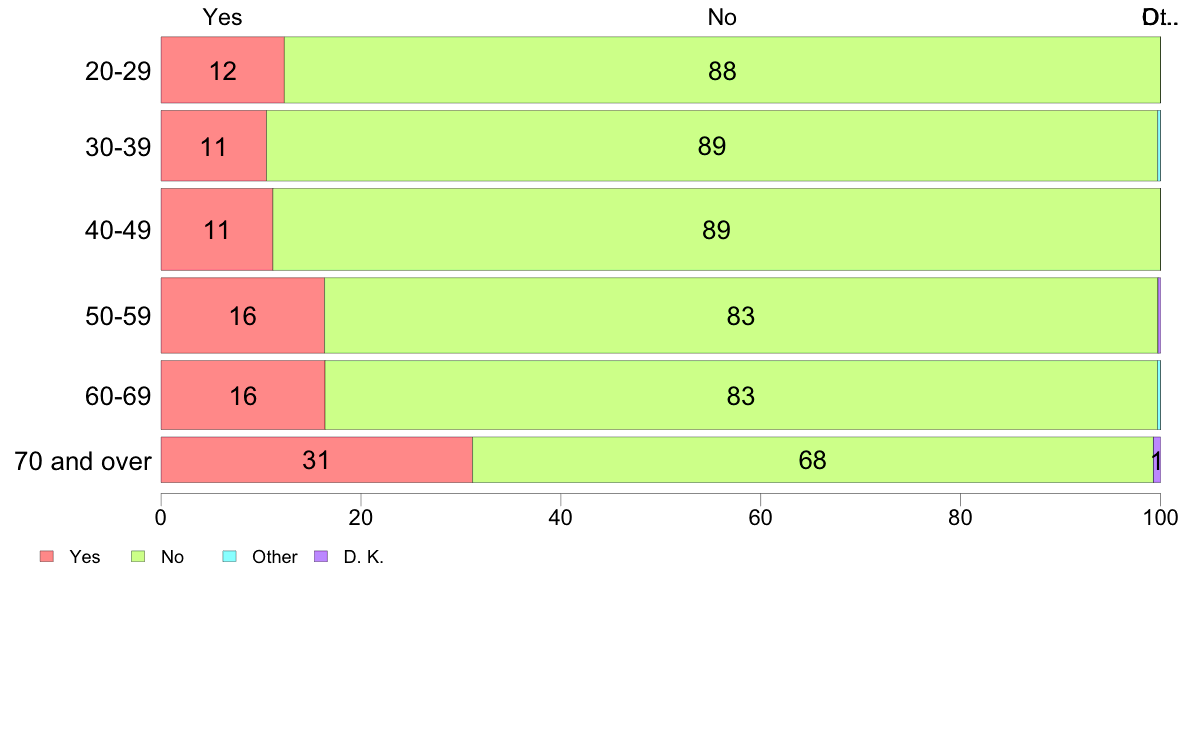Click the 40-49 age group label
The width and height of the screenshot is (1188, 736).
(118, 230)
